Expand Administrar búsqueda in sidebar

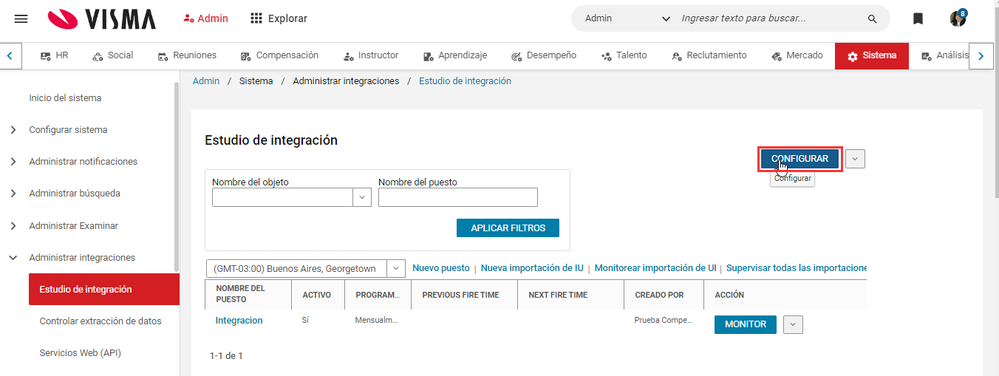point(14,194)
